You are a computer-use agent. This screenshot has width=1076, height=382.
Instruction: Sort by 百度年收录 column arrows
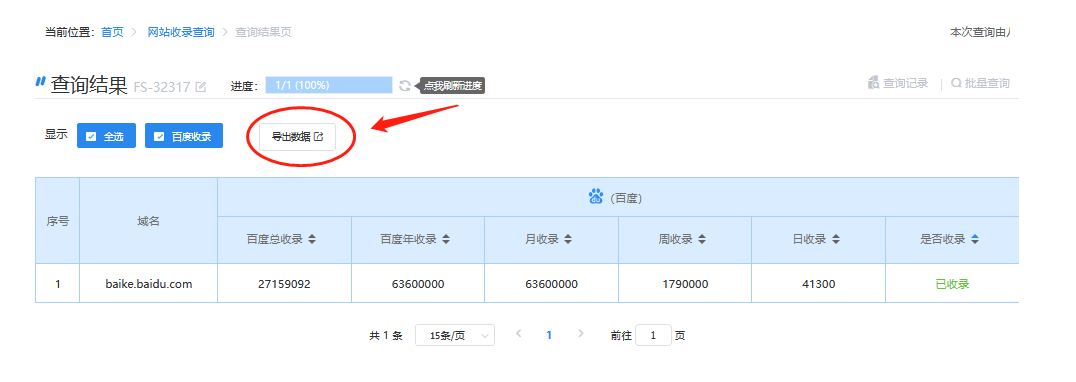point(446,239)
